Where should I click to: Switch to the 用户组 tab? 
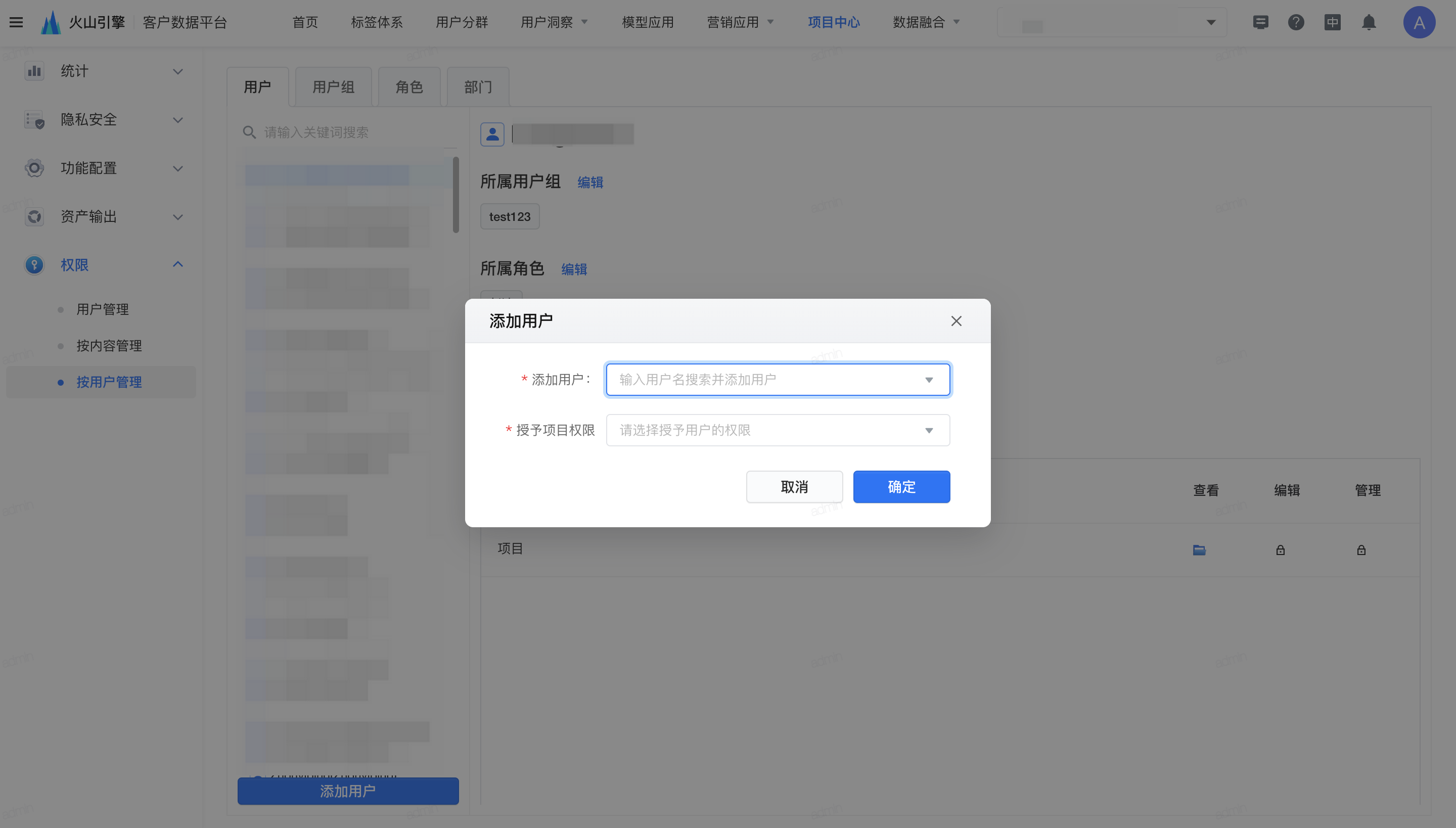[x=333, y=87]
